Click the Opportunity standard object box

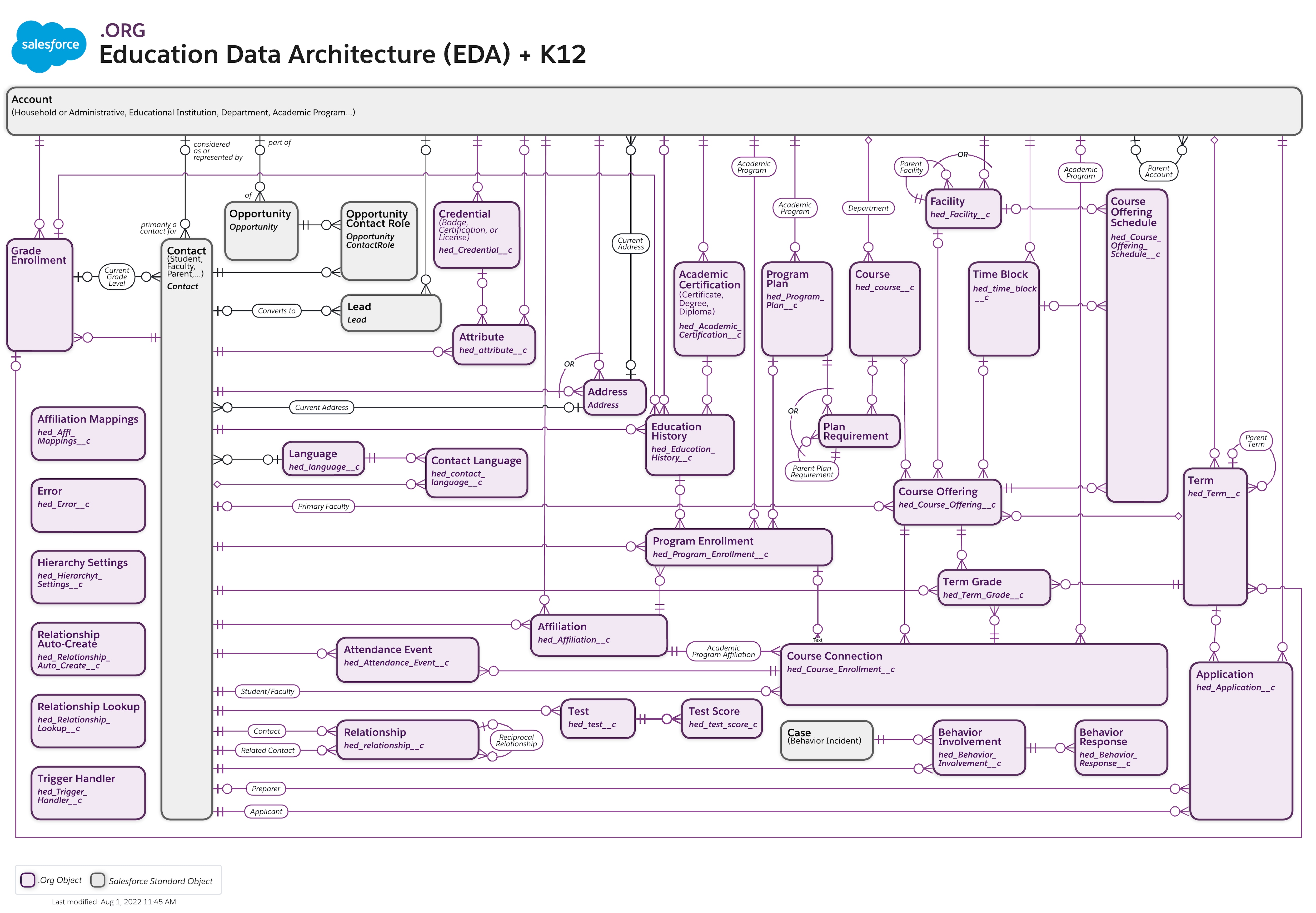click(261, 231)
